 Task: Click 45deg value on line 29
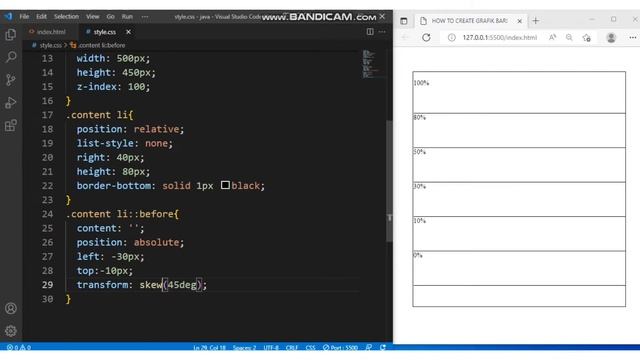tap(182, 284)
